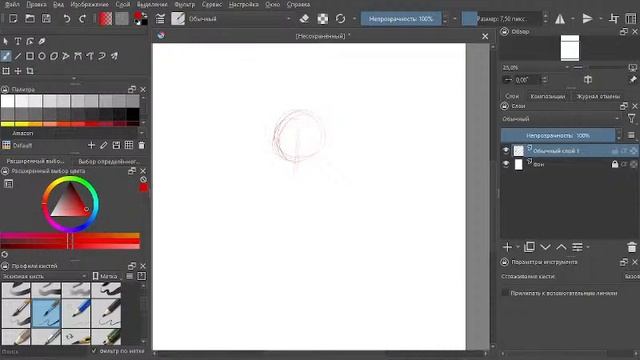The width and height of the screenshot is (640, 360).
Task: Select the crop tool
Action: point(30,71)
